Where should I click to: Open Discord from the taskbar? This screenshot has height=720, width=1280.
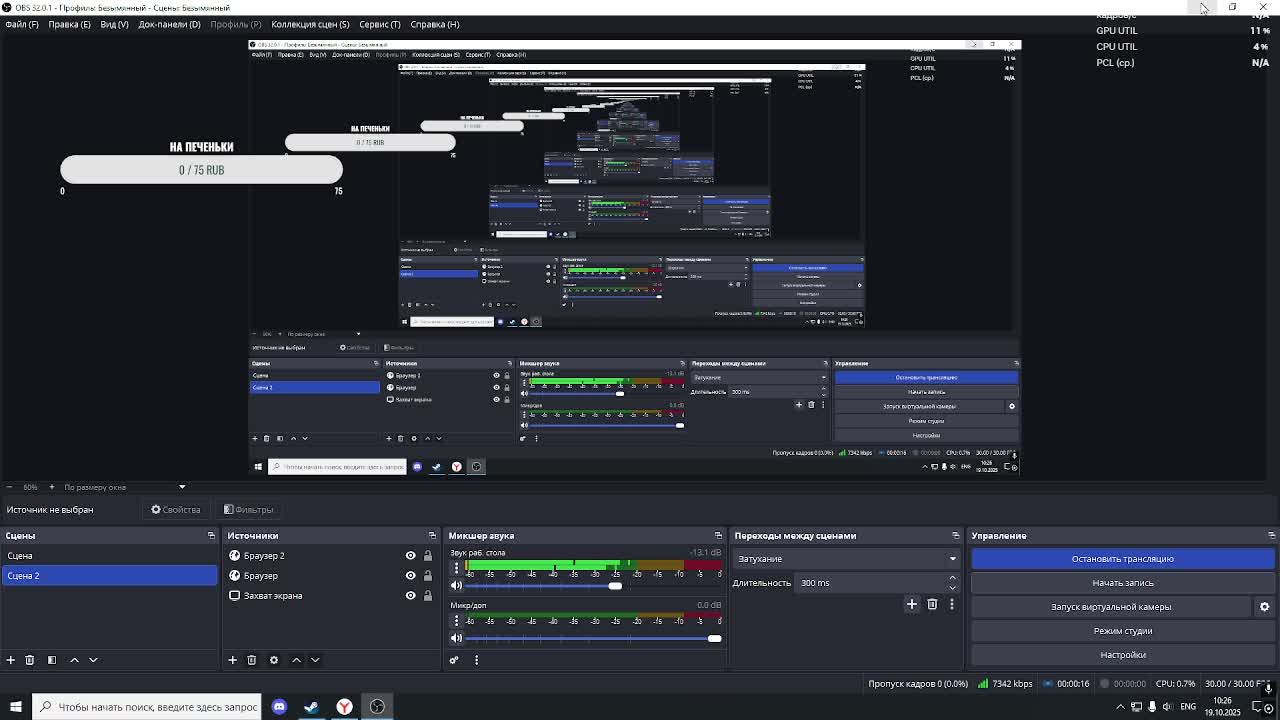point(279,707)
